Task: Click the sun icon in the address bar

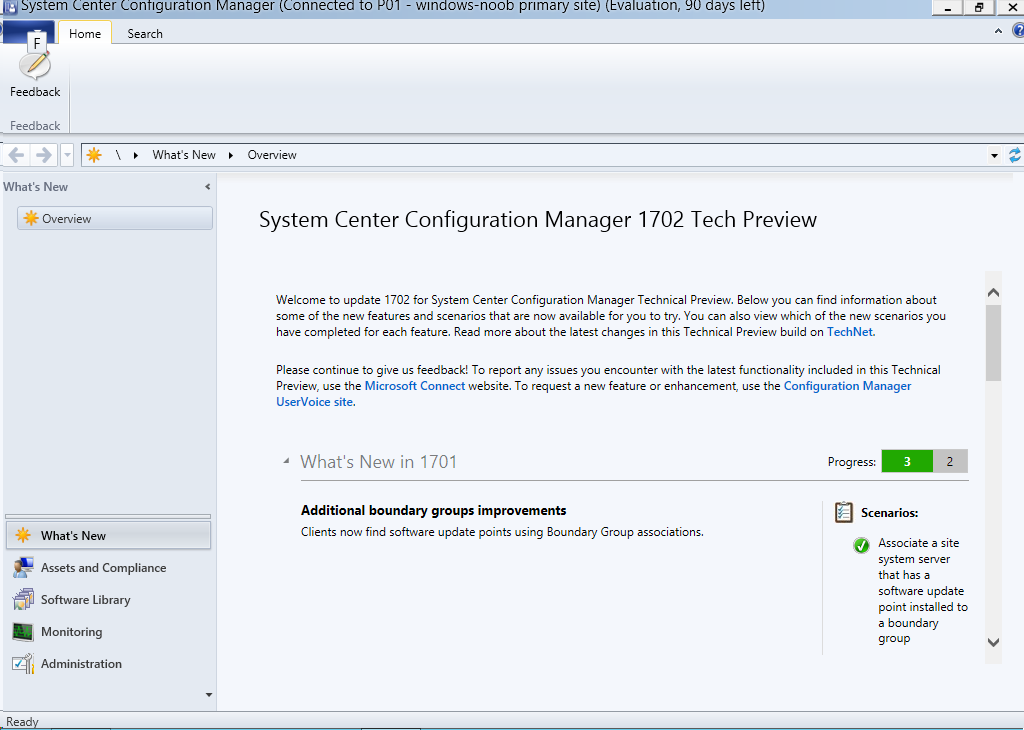Action: [94, 155]
